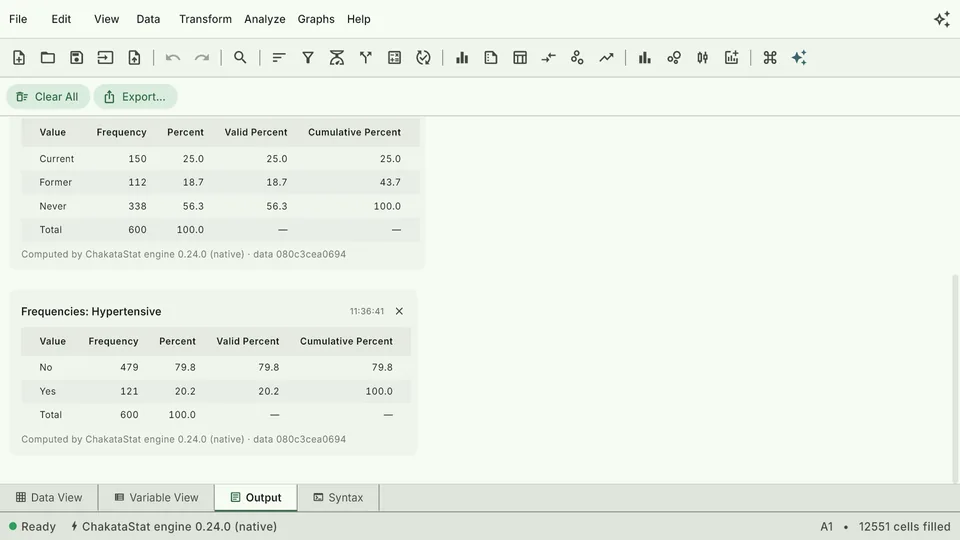Click the boxplot candlestick icon
This screenshot has height=540, width=960.
tap(702, 58)
